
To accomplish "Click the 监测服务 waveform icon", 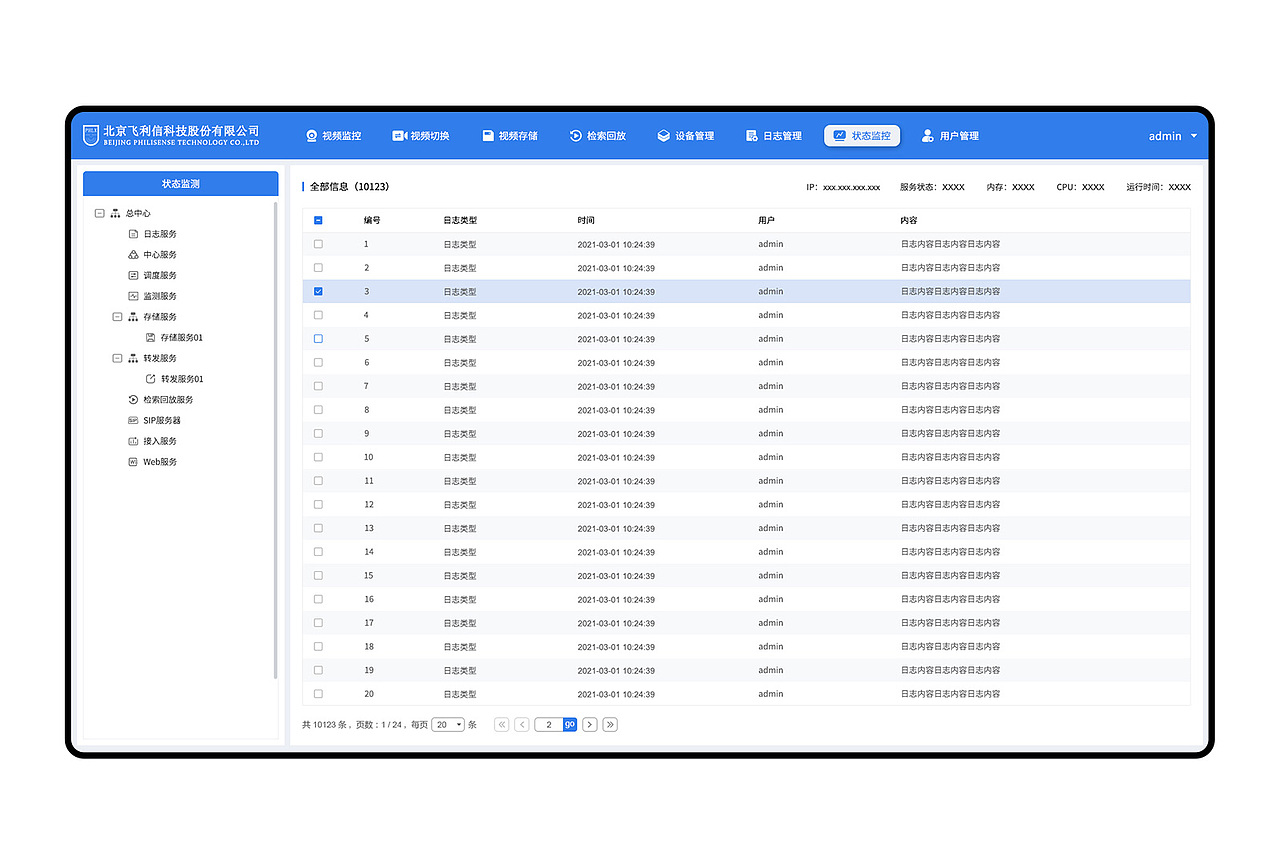I will point(133,296).
